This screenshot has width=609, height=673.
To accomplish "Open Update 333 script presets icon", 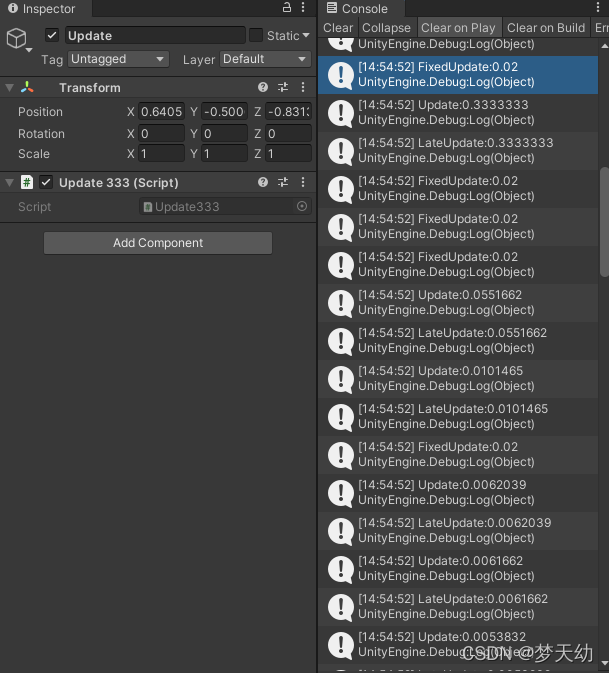I will pos(283,182).
